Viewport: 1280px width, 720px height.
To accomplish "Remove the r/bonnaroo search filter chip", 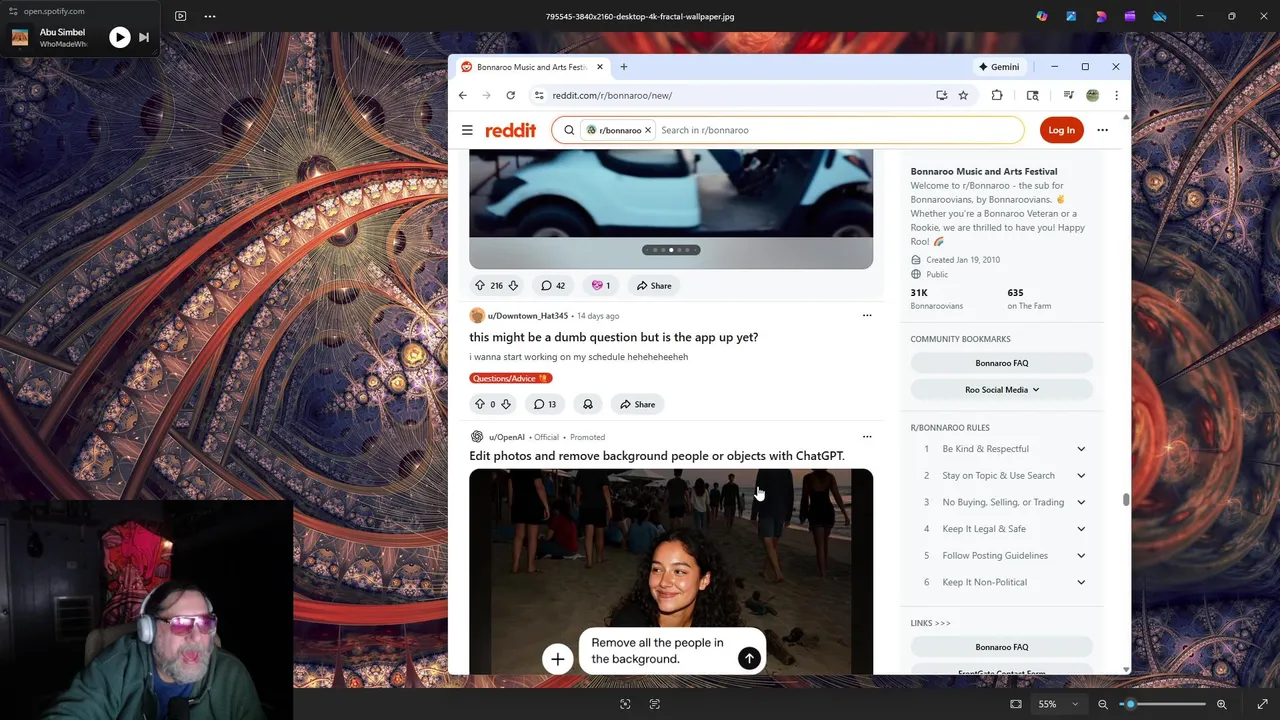I will 648,130.
